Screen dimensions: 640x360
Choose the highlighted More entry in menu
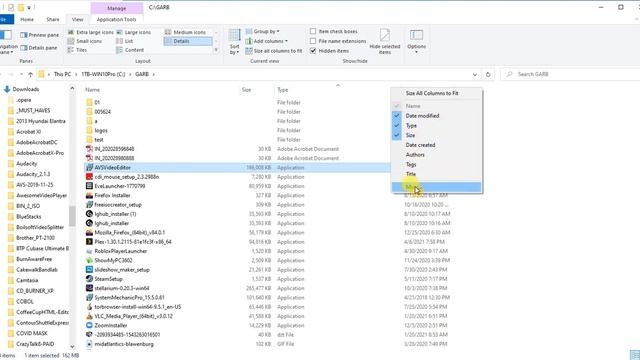[436, 187]
